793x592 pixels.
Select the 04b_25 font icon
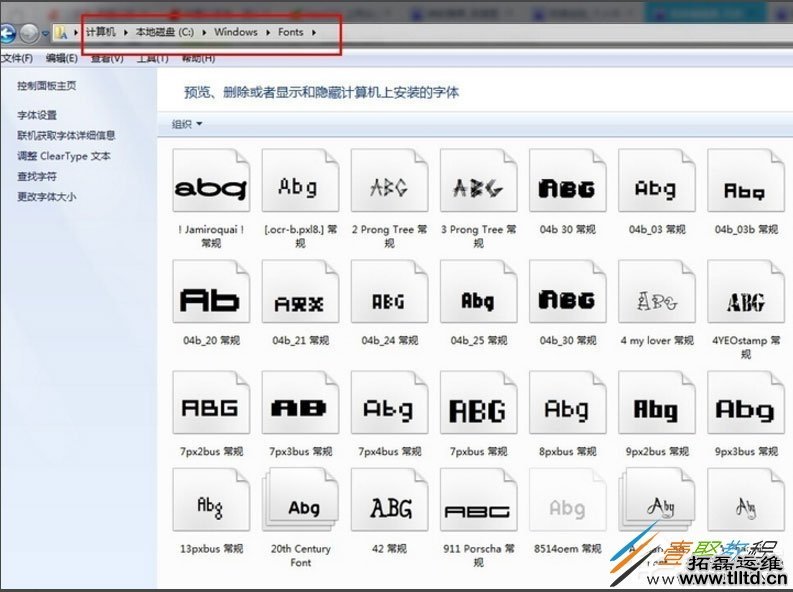478,292
